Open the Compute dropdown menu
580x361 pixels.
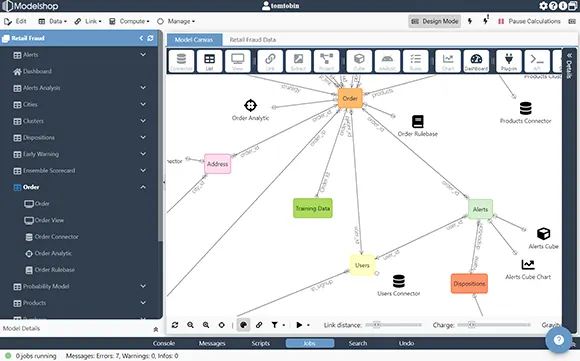(129, 21)
